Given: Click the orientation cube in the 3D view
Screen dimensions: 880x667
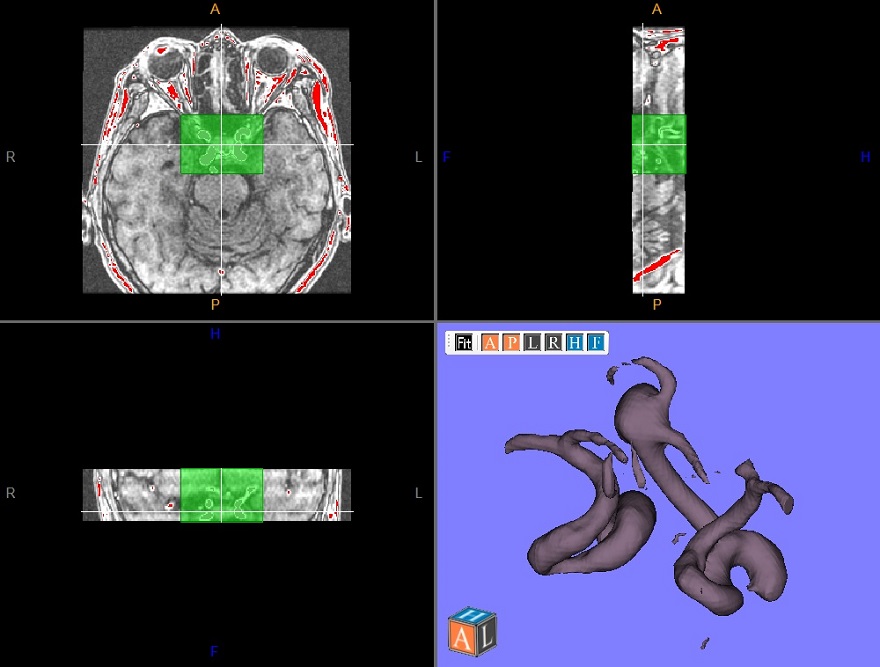Looking at the screenshot, I should tap(472, 631).
